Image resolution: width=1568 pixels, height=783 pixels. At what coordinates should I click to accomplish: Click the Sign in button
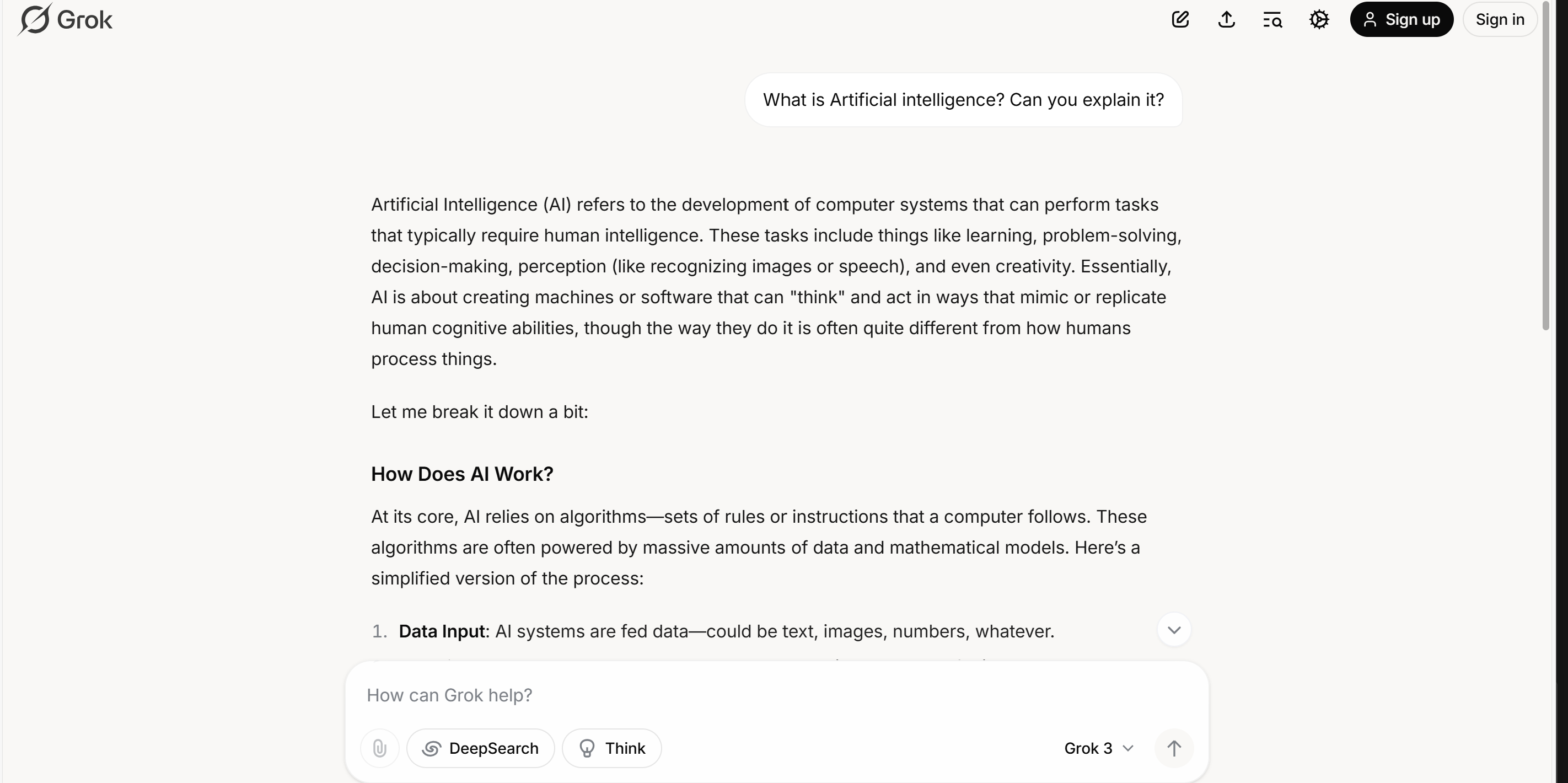click(x=1500, y=19)
